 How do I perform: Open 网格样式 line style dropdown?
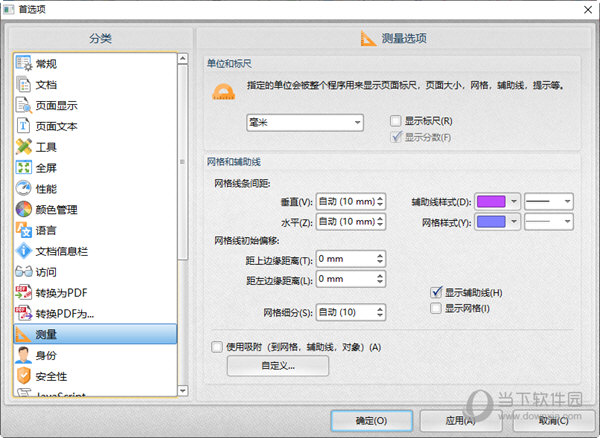(549, 221)
